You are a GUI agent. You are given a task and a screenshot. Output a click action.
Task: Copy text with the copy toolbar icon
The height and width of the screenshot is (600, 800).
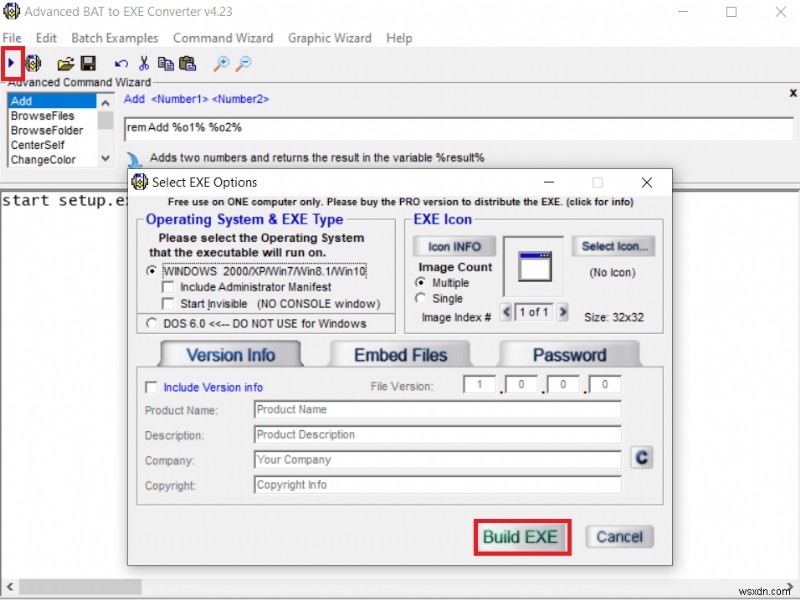coord(167,63)
